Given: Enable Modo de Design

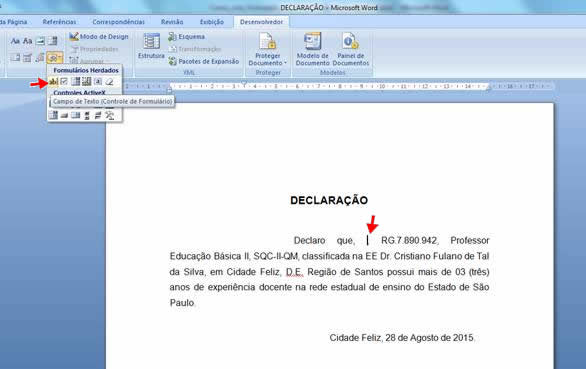Looking at the screenshot, I should coord(99,37).
